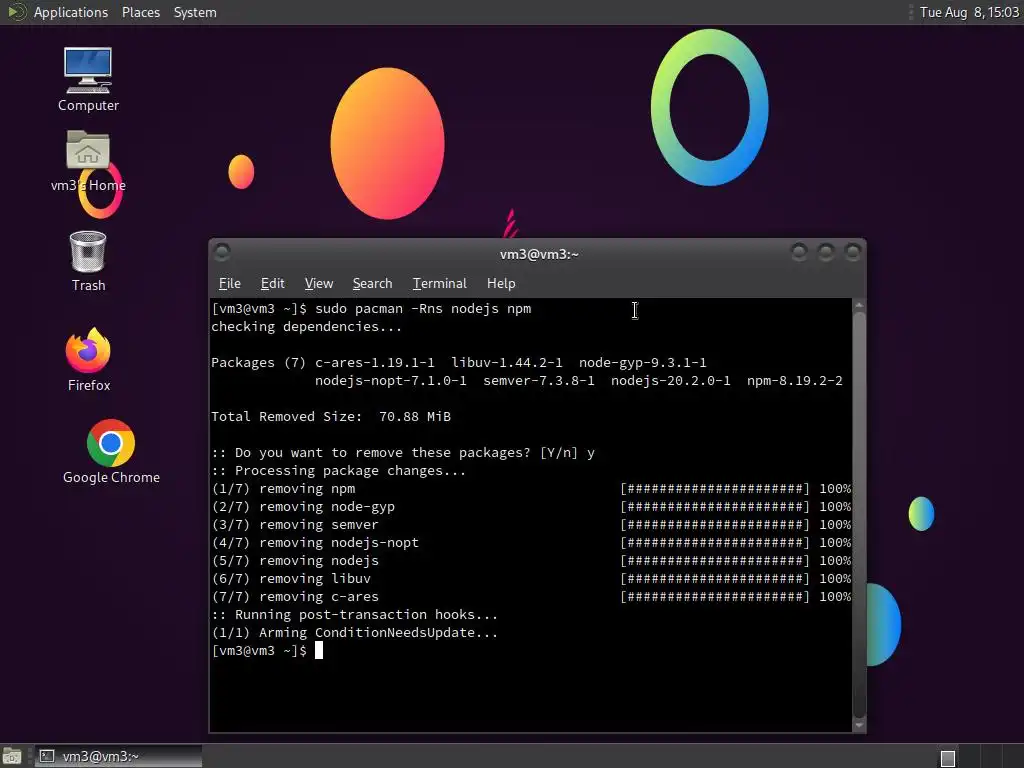Click the '(6/7) removing libuv' line

(x=531, y=579)
